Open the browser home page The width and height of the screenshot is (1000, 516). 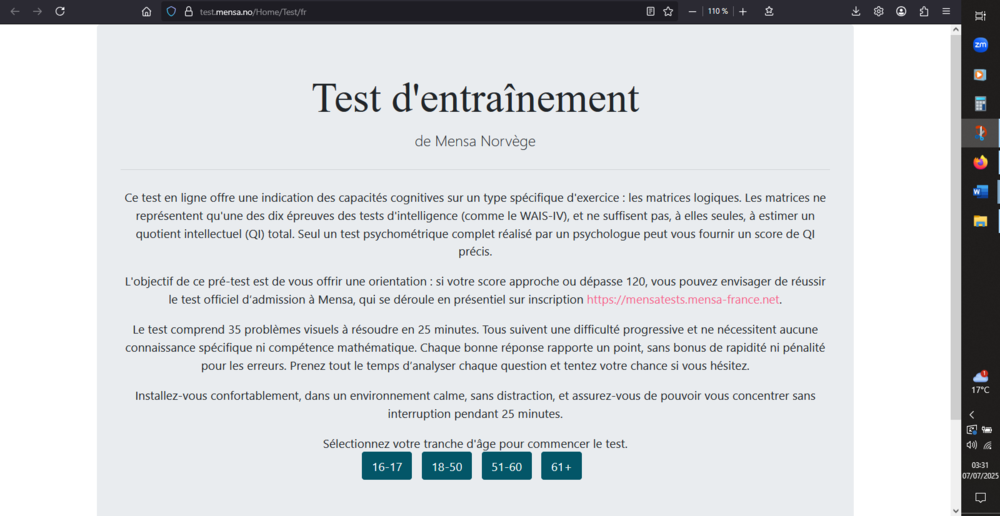click(147, 11)
